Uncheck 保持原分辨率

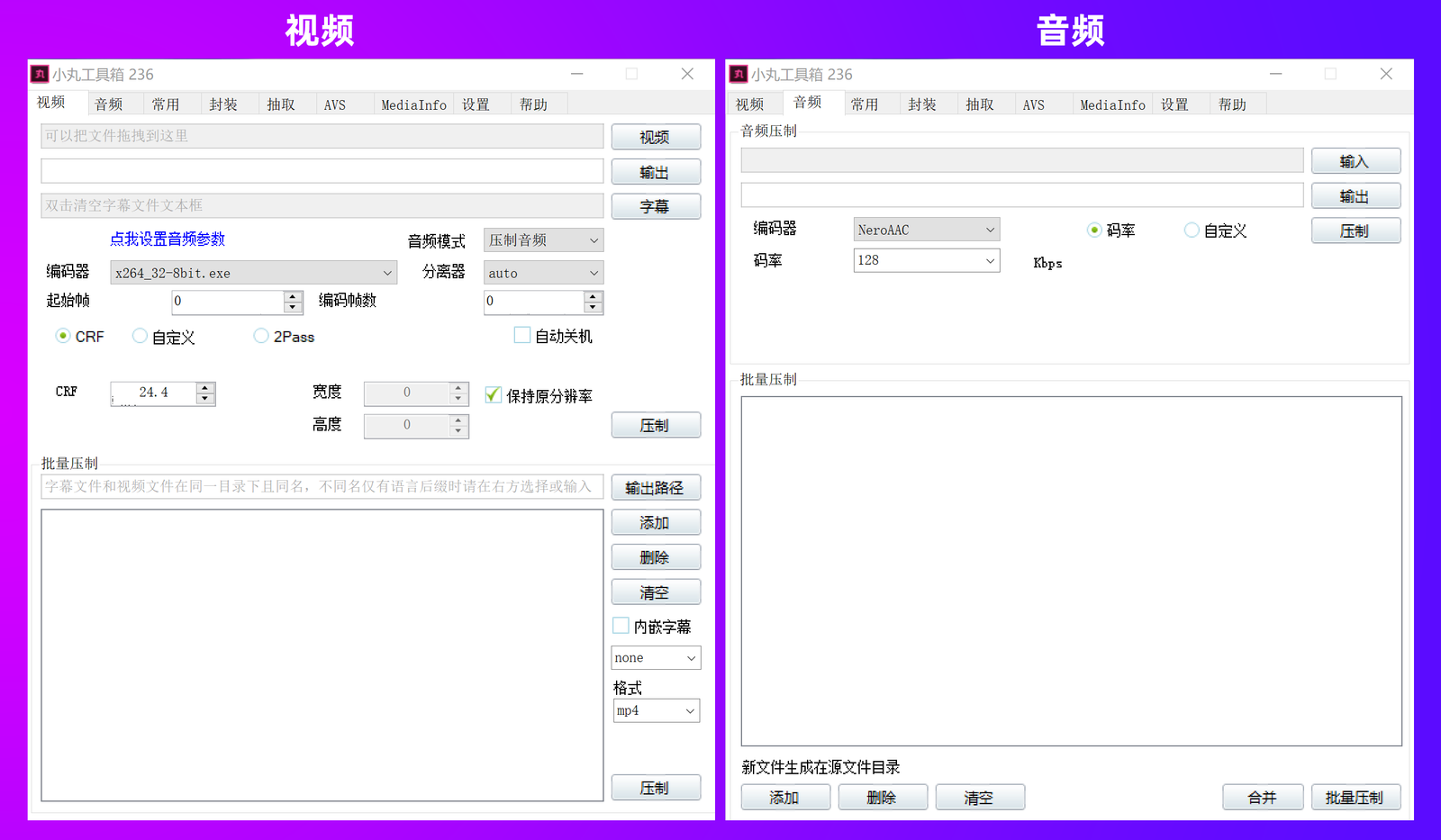coord(493,394)
